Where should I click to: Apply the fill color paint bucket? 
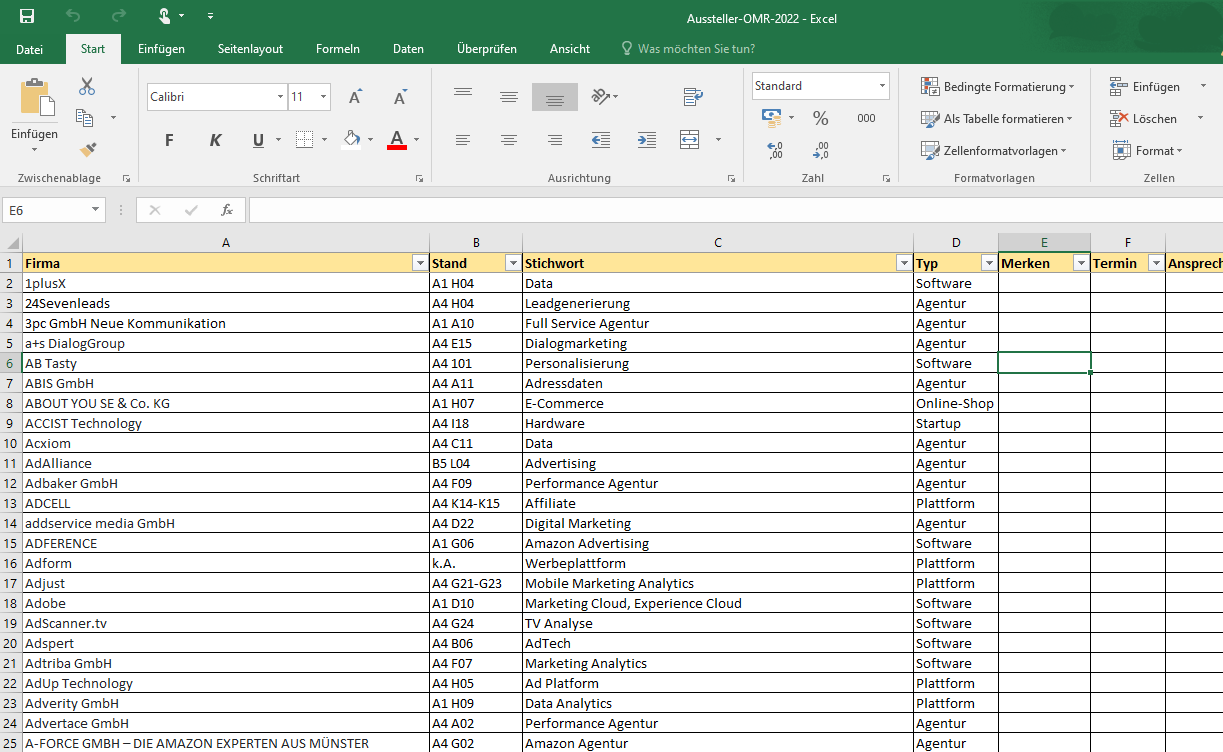point(351,139)
